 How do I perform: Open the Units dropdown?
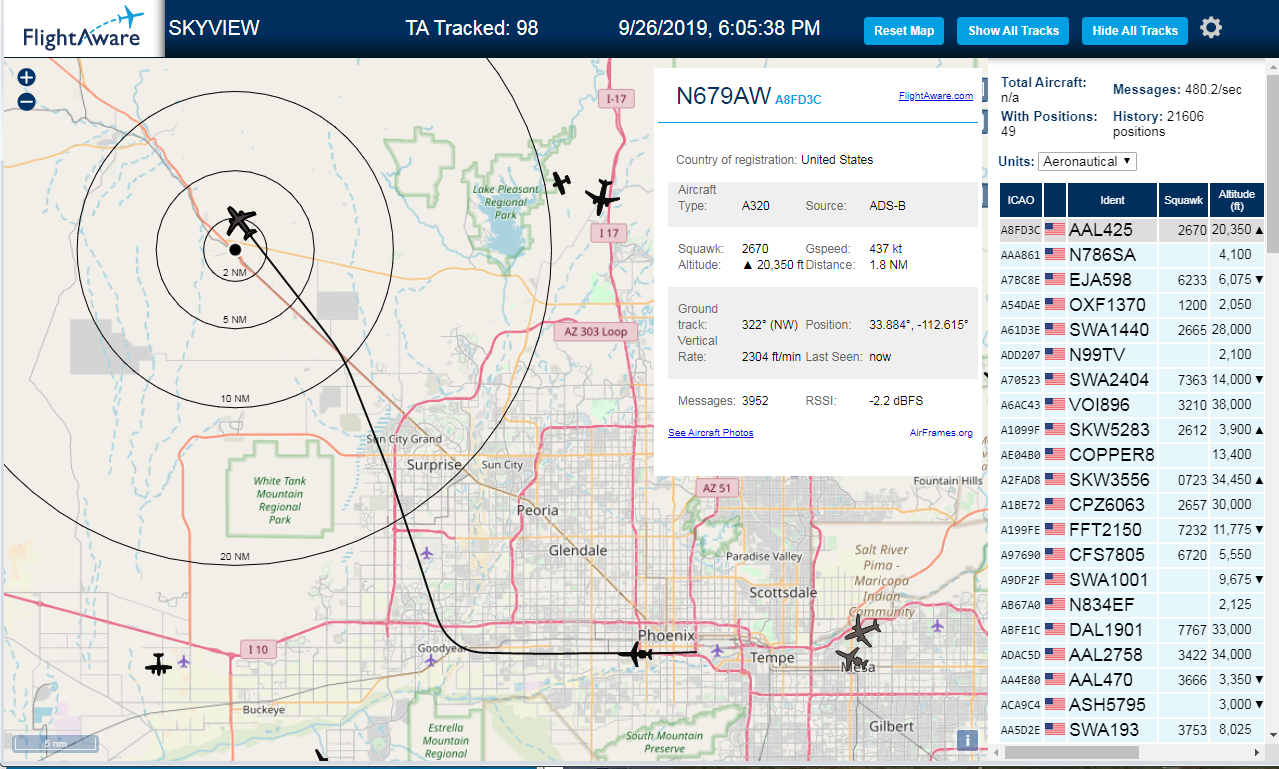(1087, 161)
